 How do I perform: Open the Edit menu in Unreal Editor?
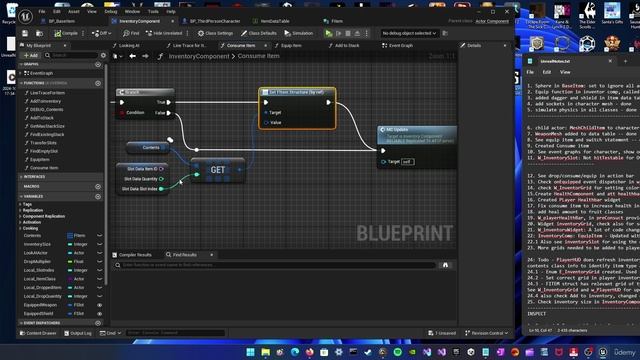57,11
